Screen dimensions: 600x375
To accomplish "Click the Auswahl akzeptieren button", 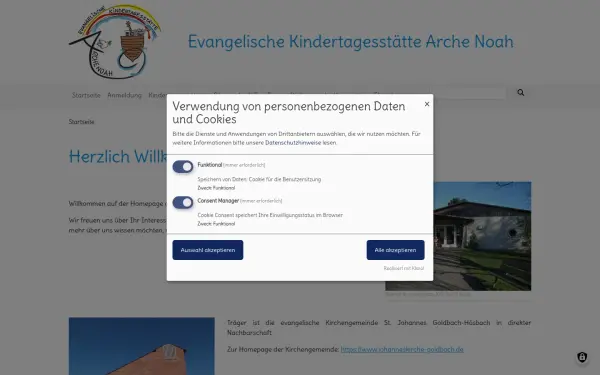I will (208, 250).
